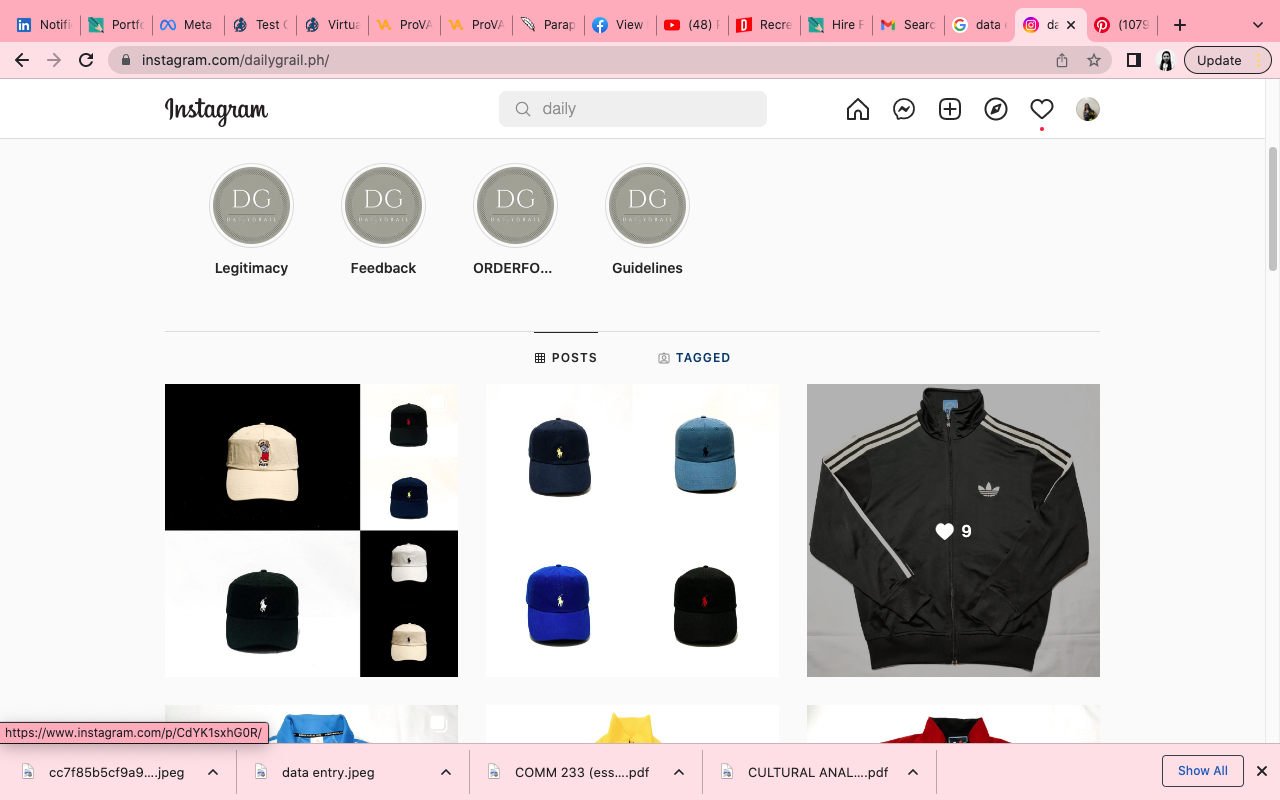Open the Explore compass icon
The image size is (1280, 800).
tap(996, 109)
